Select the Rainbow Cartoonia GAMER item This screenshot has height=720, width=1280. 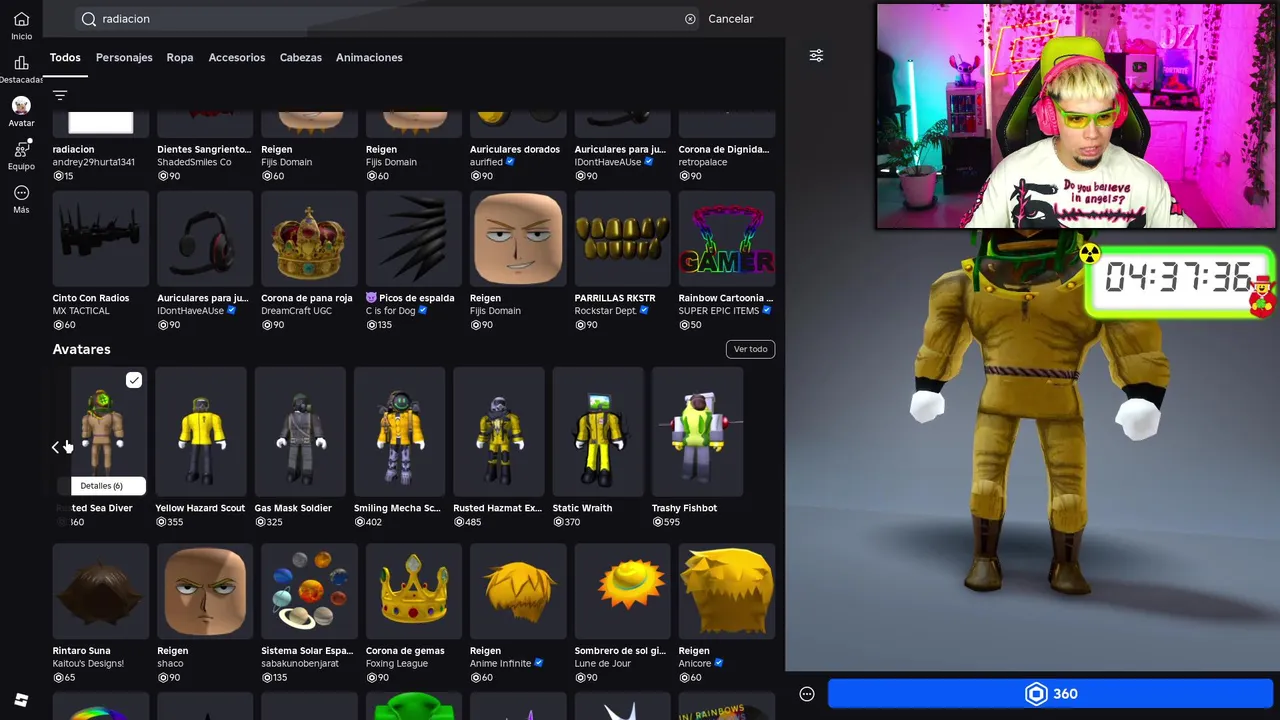pyautogui.click(x=727, y=238)
